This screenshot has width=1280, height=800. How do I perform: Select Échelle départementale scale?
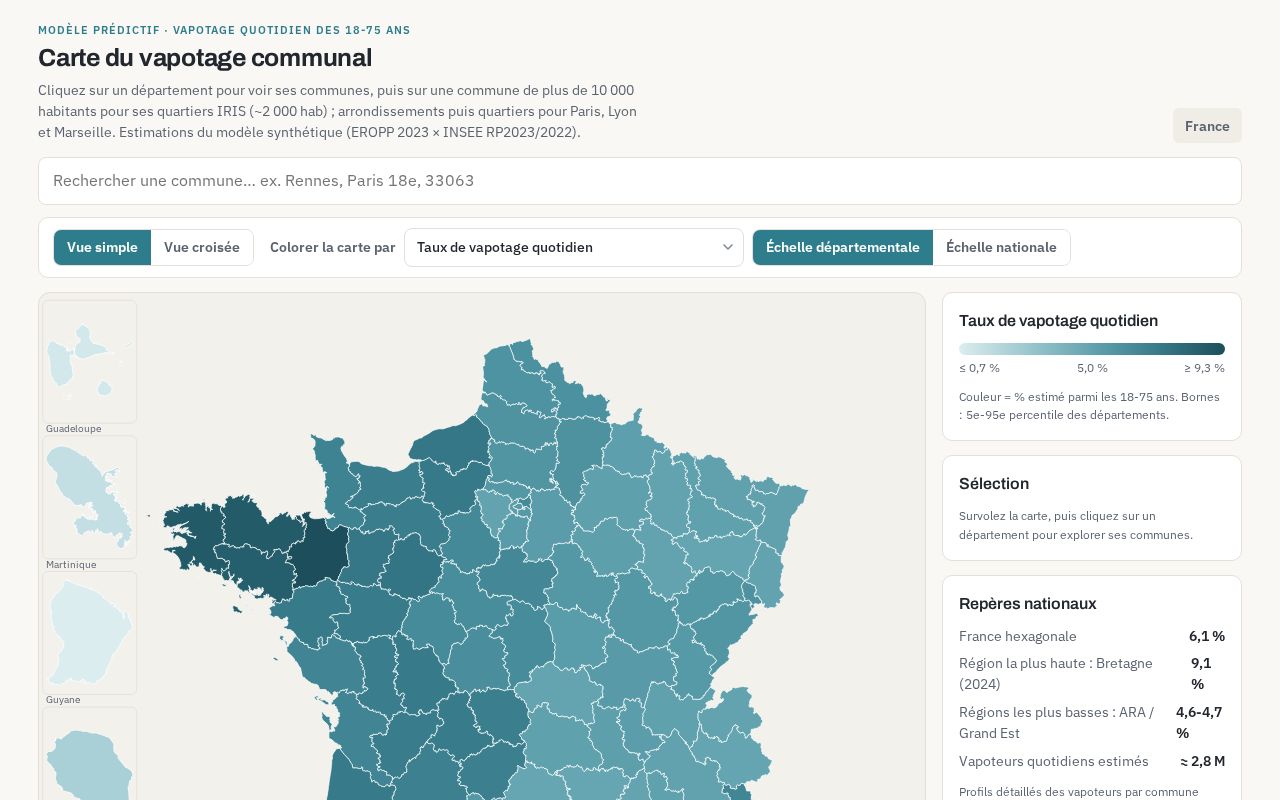click(x=843, y=248)
